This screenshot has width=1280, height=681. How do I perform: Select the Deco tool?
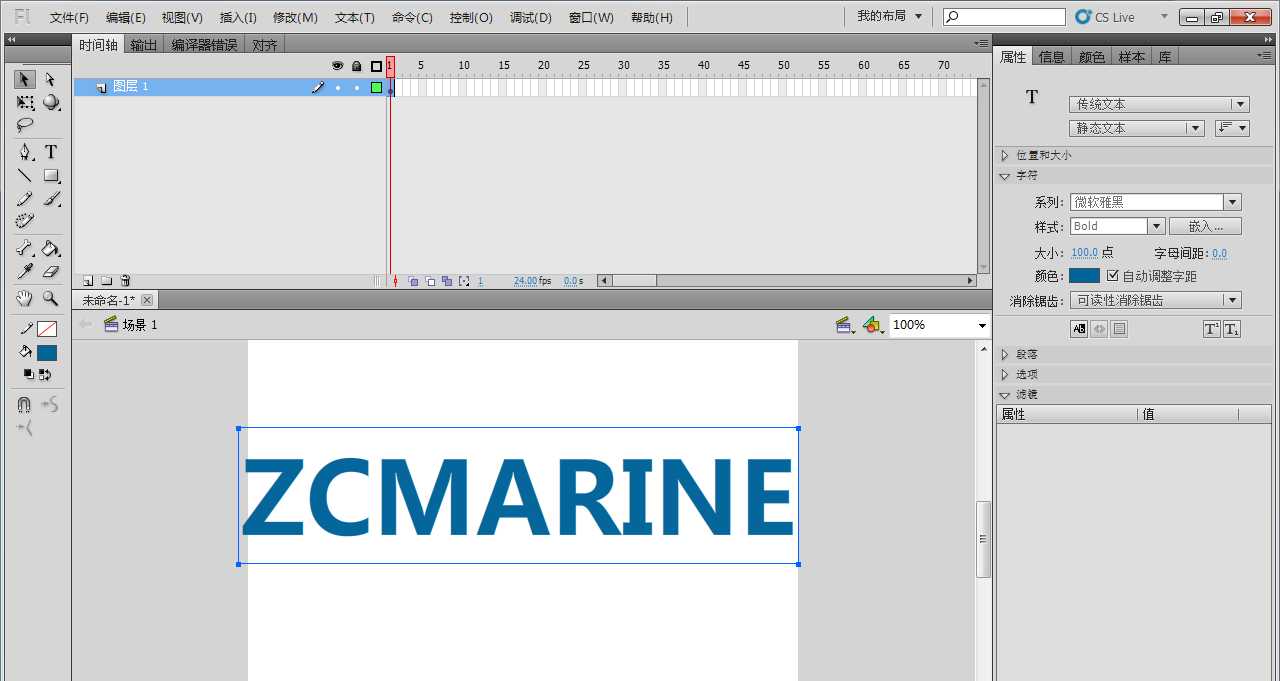click(25, 221)
